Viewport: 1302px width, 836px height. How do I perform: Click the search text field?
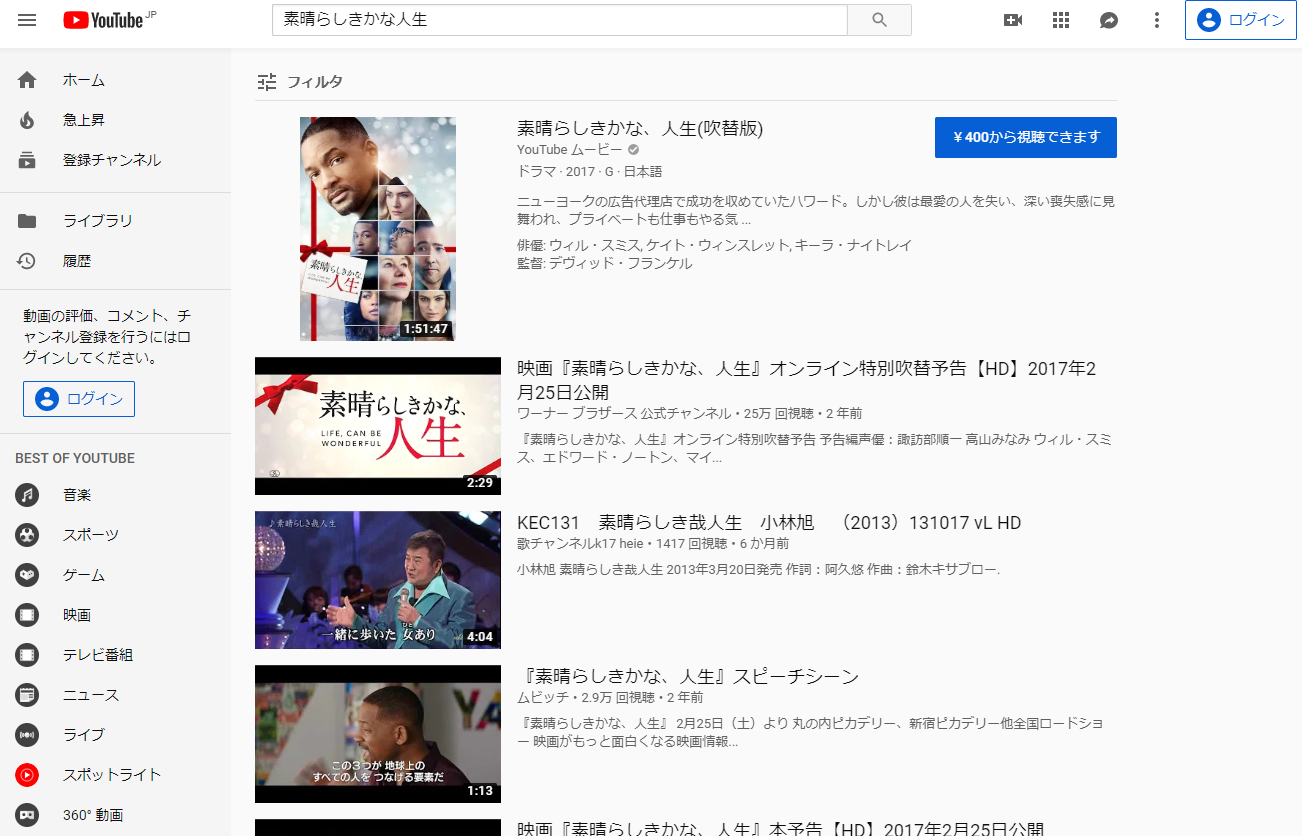559,20
